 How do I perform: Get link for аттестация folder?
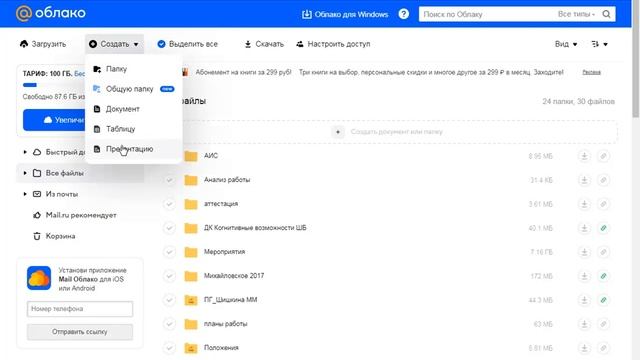tap(603, 204)
